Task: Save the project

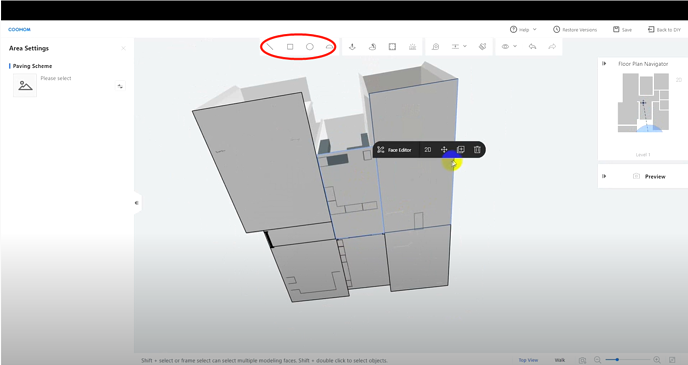Action: pyautogui.click(x=622, y=29)
